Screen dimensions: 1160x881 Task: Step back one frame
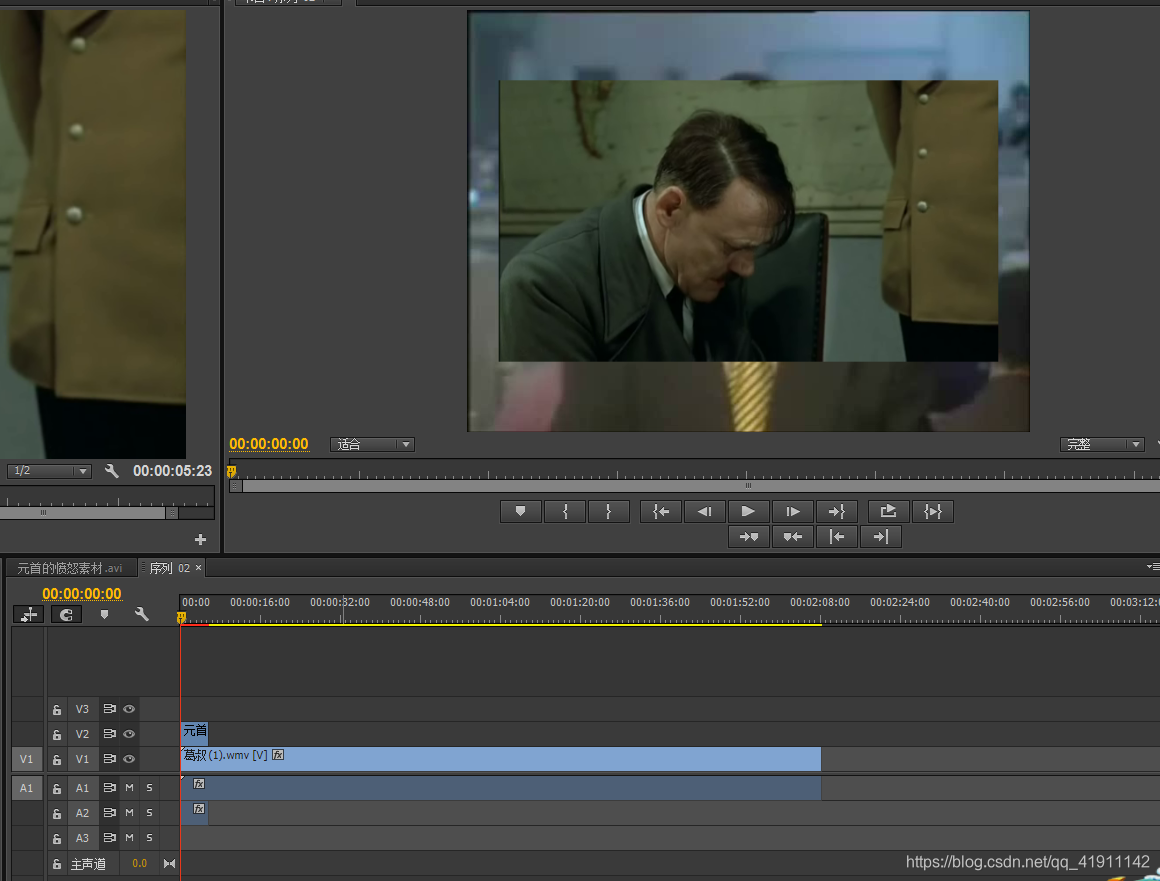[704, 511]
